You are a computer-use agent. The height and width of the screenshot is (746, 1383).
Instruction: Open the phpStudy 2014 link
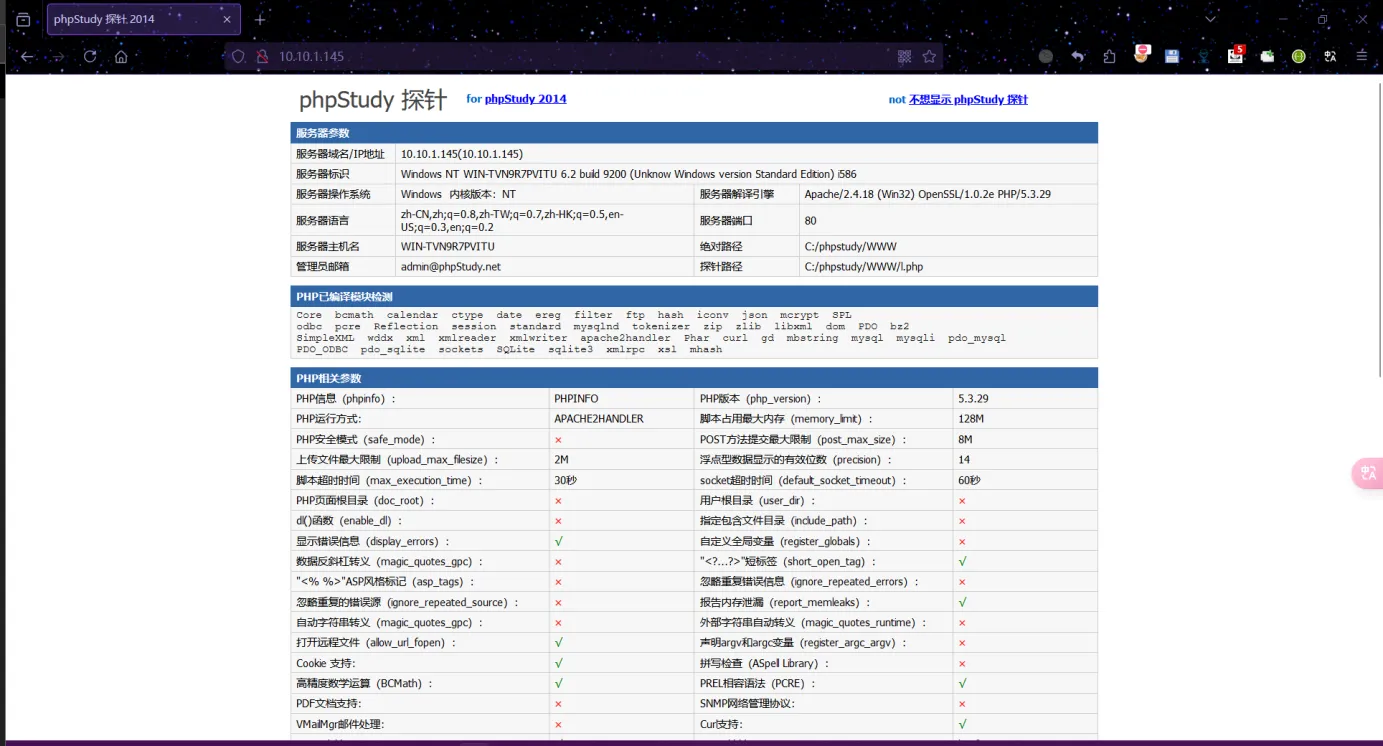click(x=525, y=99)
